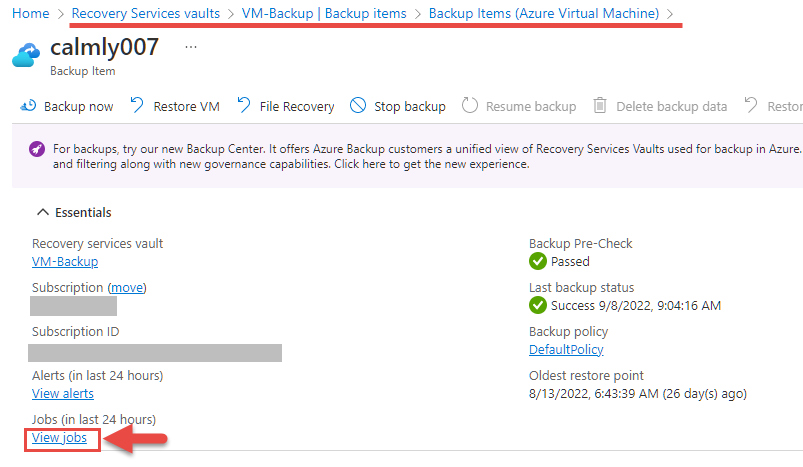Open View alerts link
803x467 pixels.
[63, 394]
